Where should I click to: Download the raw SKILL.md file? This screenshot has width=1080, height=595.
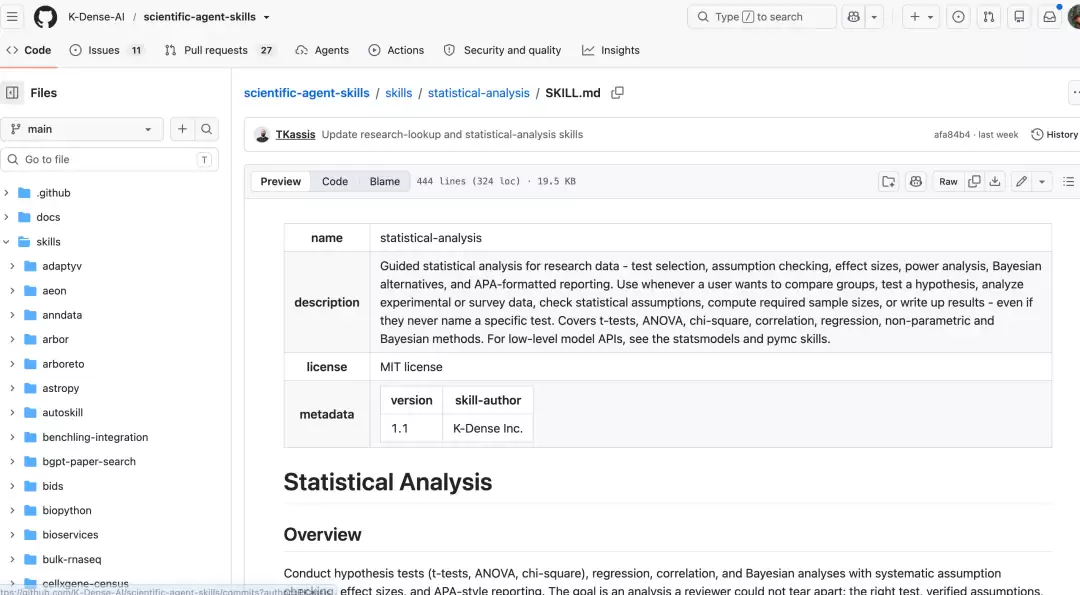995,181
